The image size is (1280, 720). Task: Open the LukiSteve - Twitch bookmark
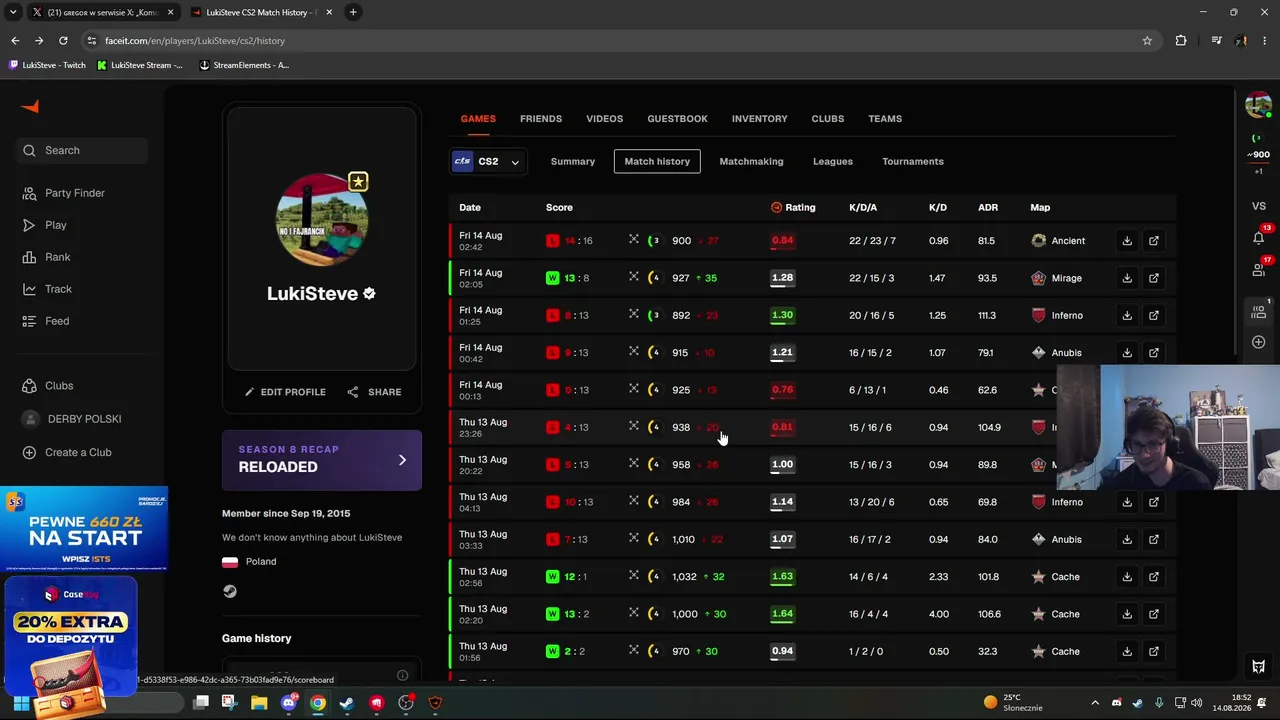(48, 65)
